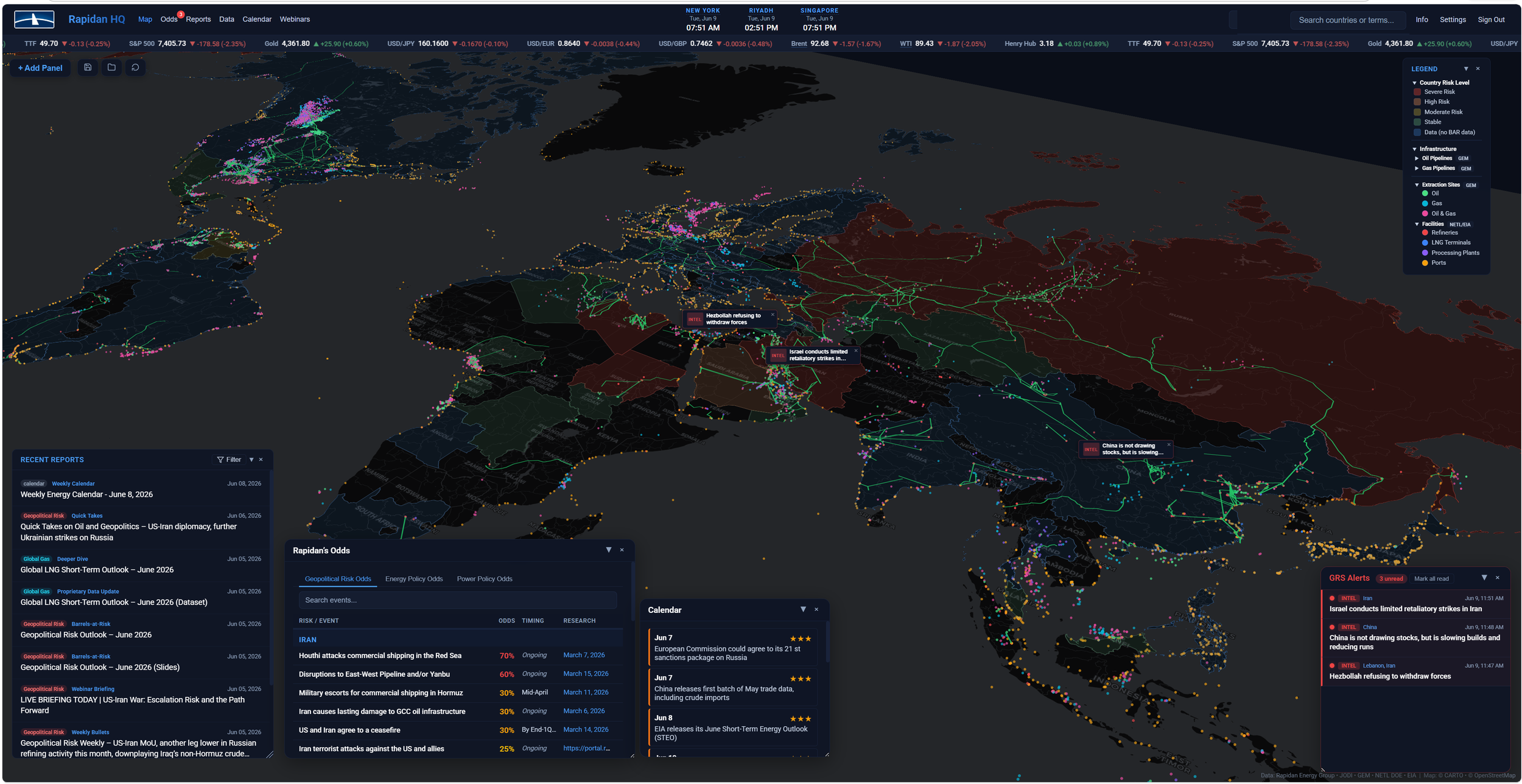
Task: Click the Filter funnel icon in Recent Reports
Action: [x=220, y=460]
